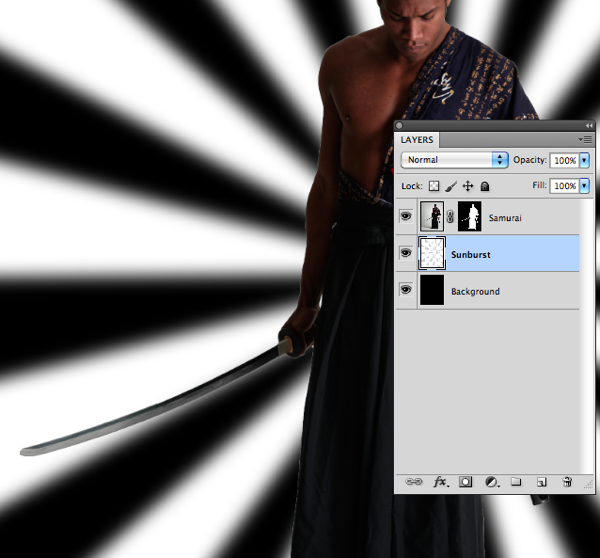
Task: Collapse the panel with double arrows
Action: pos(589,126)
